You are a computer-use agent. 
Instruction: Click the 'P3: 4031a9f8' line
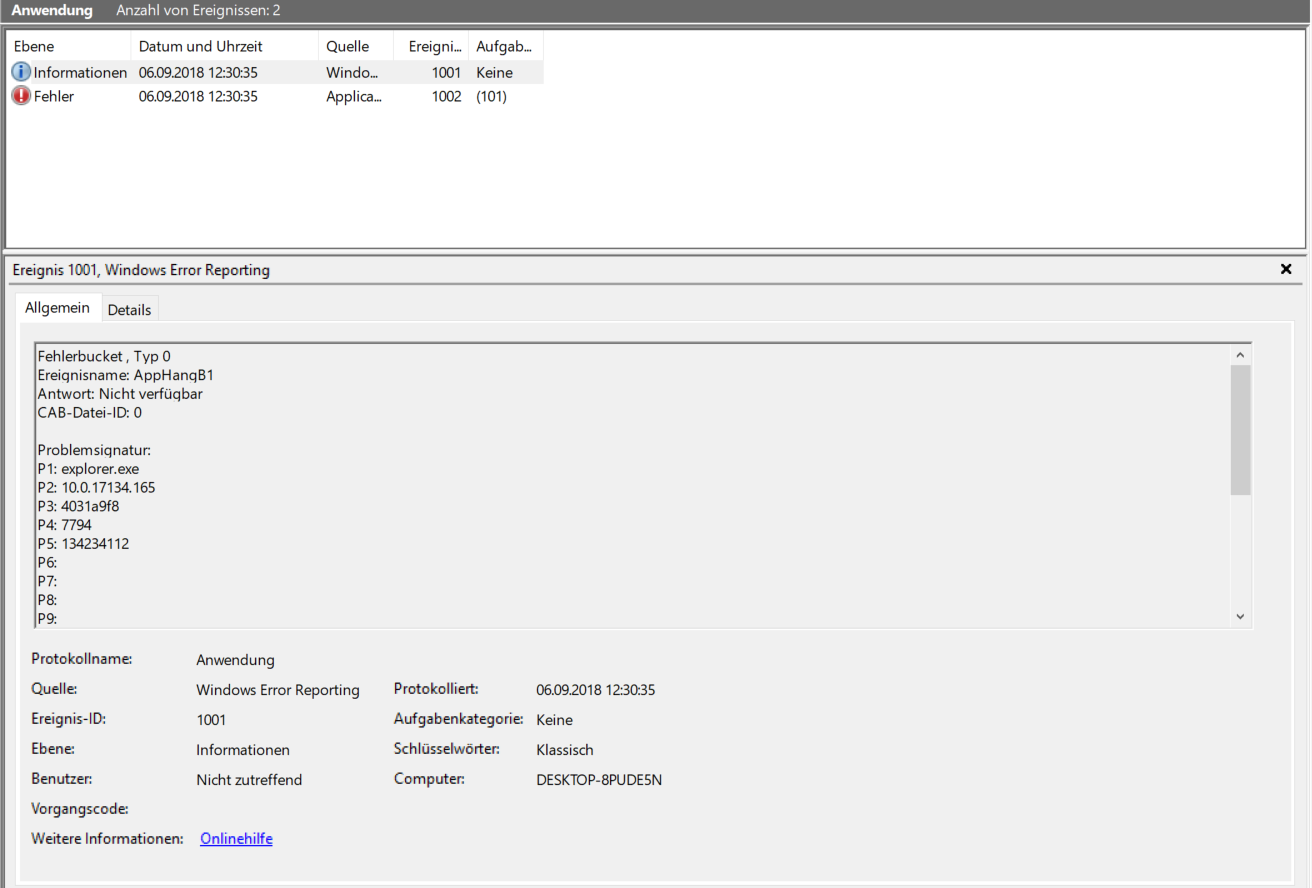[x=78, y=506]
